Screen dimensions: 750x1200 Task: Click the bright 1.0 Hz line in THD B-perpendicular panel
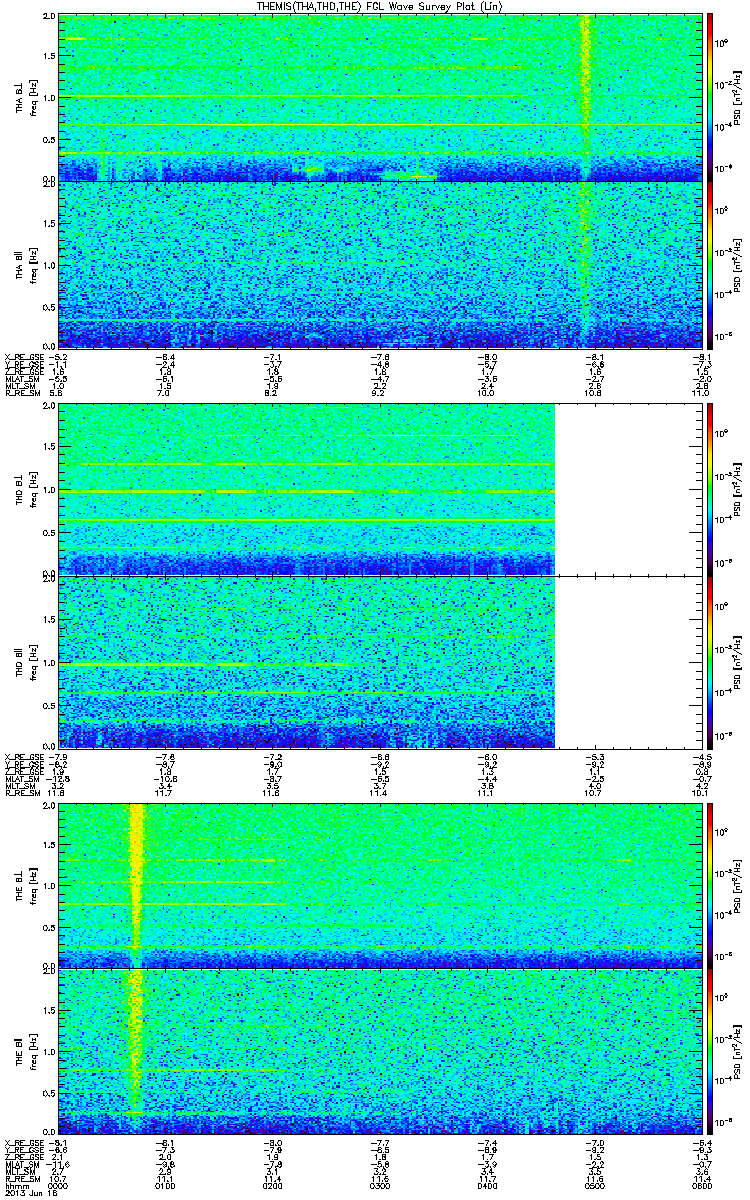pos(306,492)
